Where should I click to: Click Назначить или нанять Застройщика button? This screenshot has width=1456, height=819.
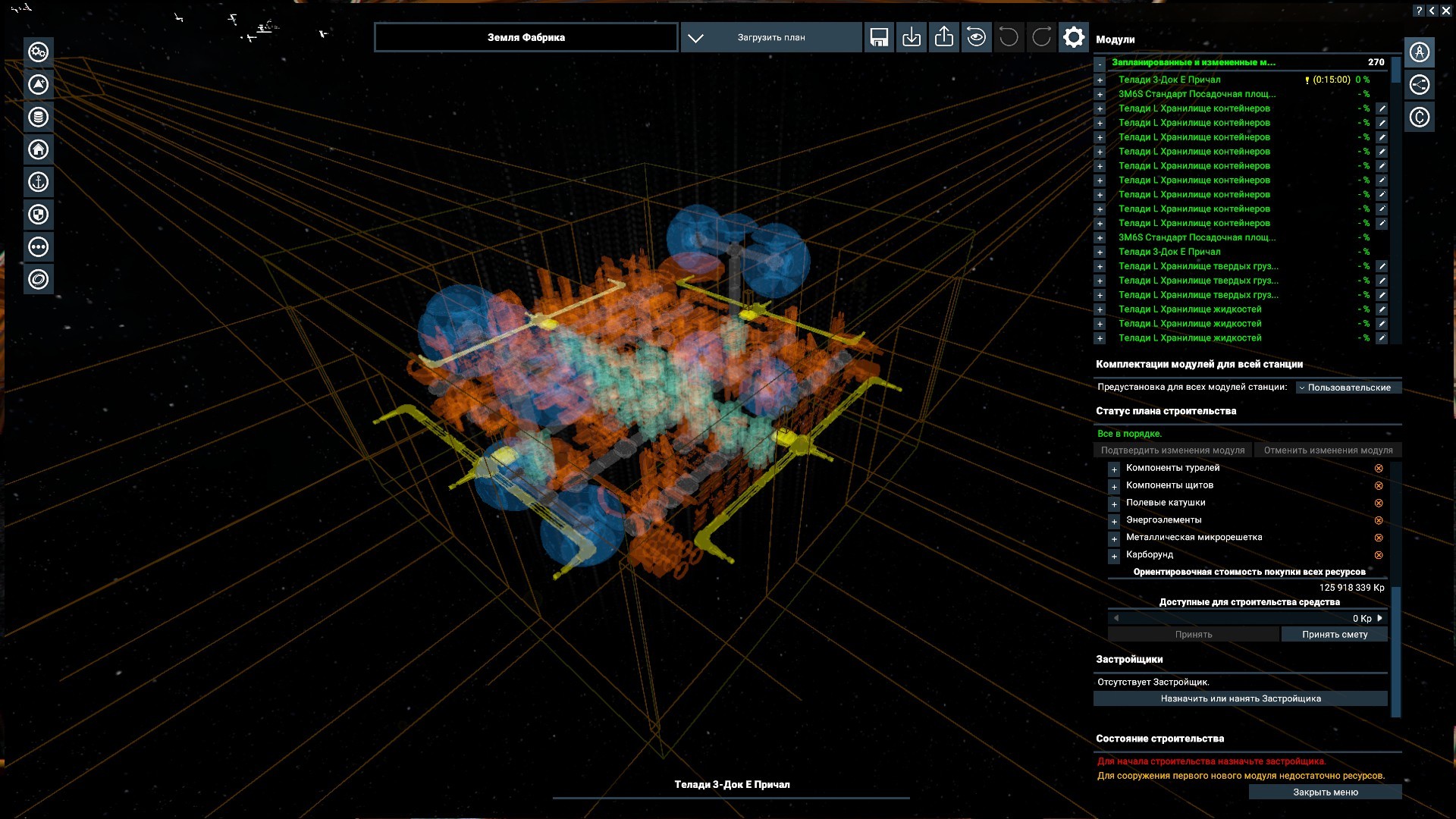coord(1241,698)
